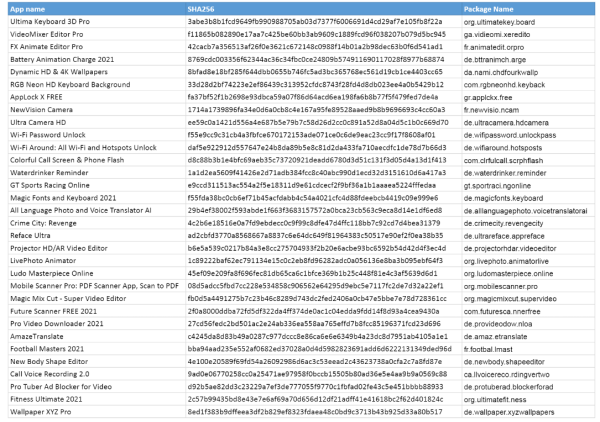Click package name 'gr.applckx.free'
Viewport: 600px width, 422px height.
click(x=488, y=98)
